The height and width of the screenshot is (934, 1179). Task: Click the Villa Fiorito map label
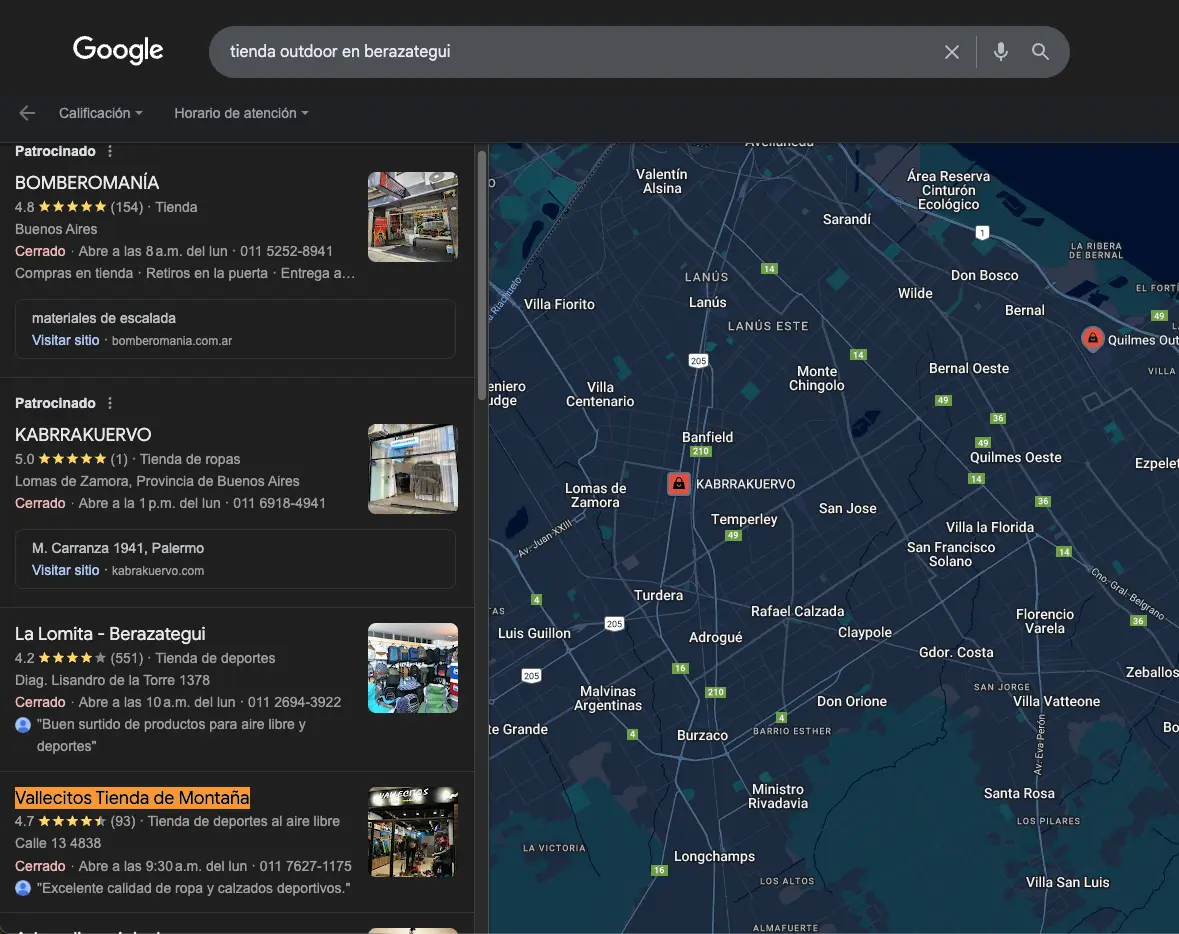(559, 304)
